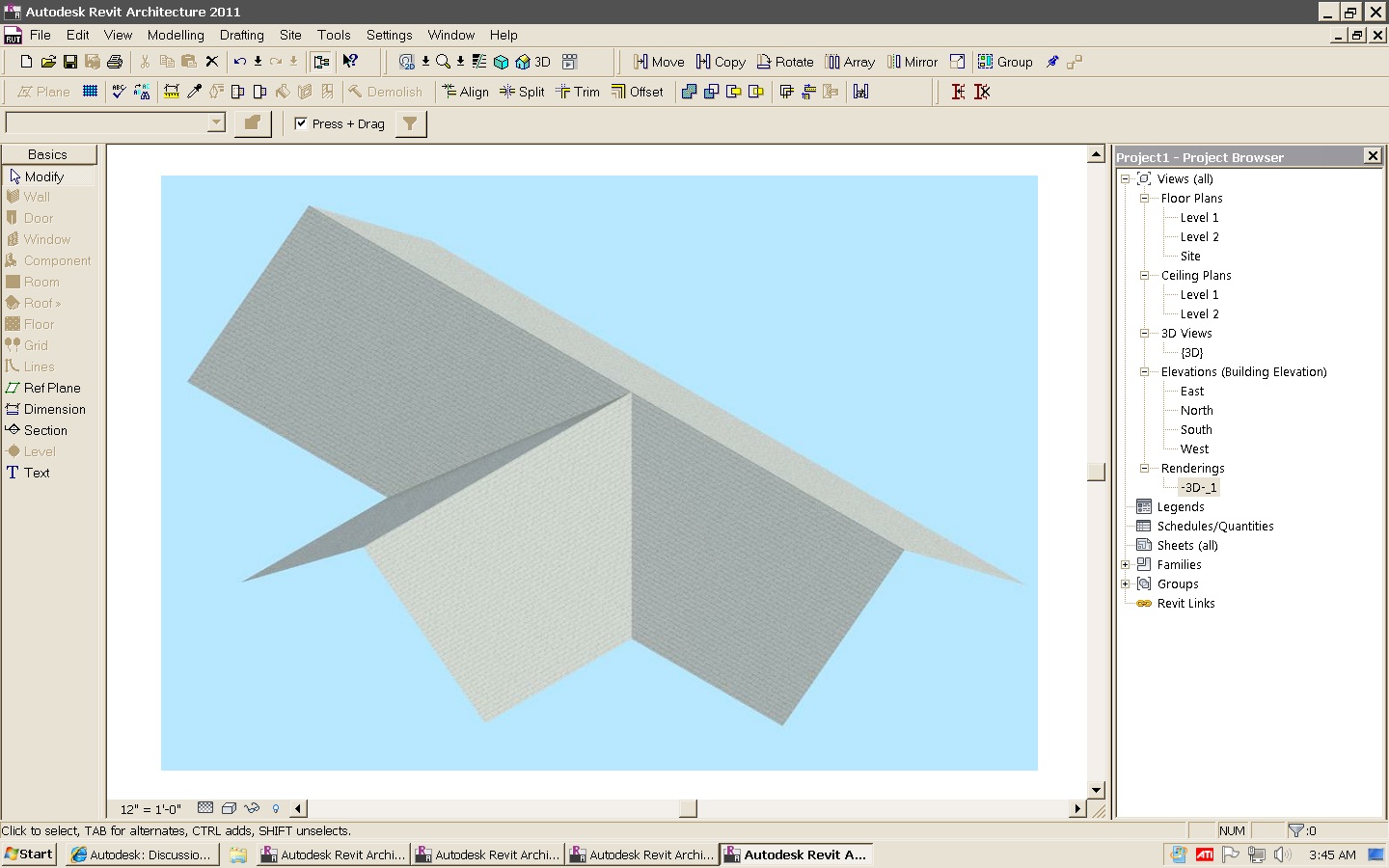This screenshot has width=1389, height=868.
Task: Open the Undo history dropdown arrow
Action: (x=258, y=62)
